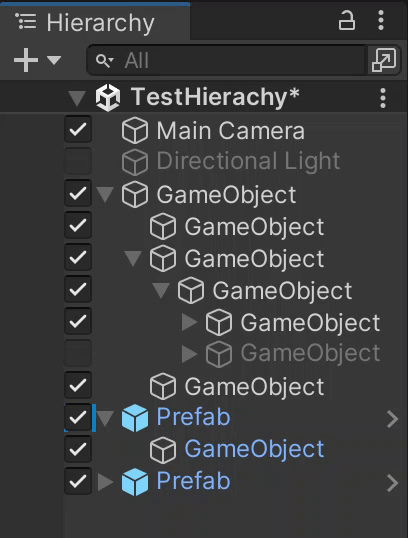Click the blue prefab cube icon of the expanded Prefab
The width and height of the screenshot is (408, 538).
(x=135, y=418)
